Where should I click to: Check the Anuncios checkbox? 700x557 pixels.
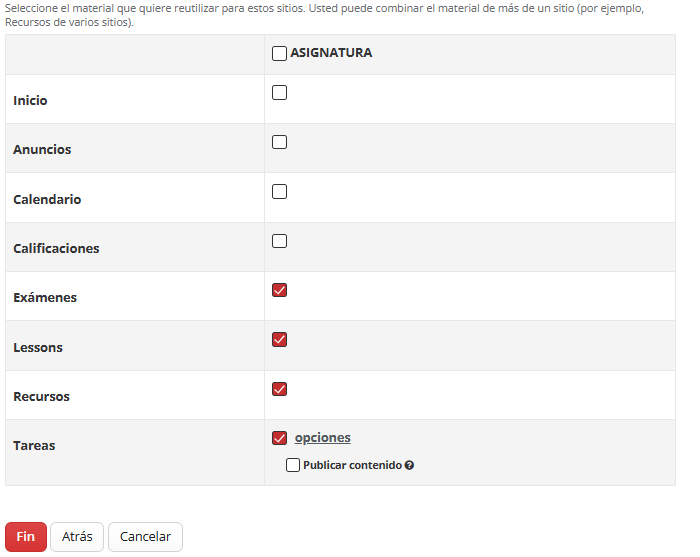pyautogui.click(x=279, y=142)
